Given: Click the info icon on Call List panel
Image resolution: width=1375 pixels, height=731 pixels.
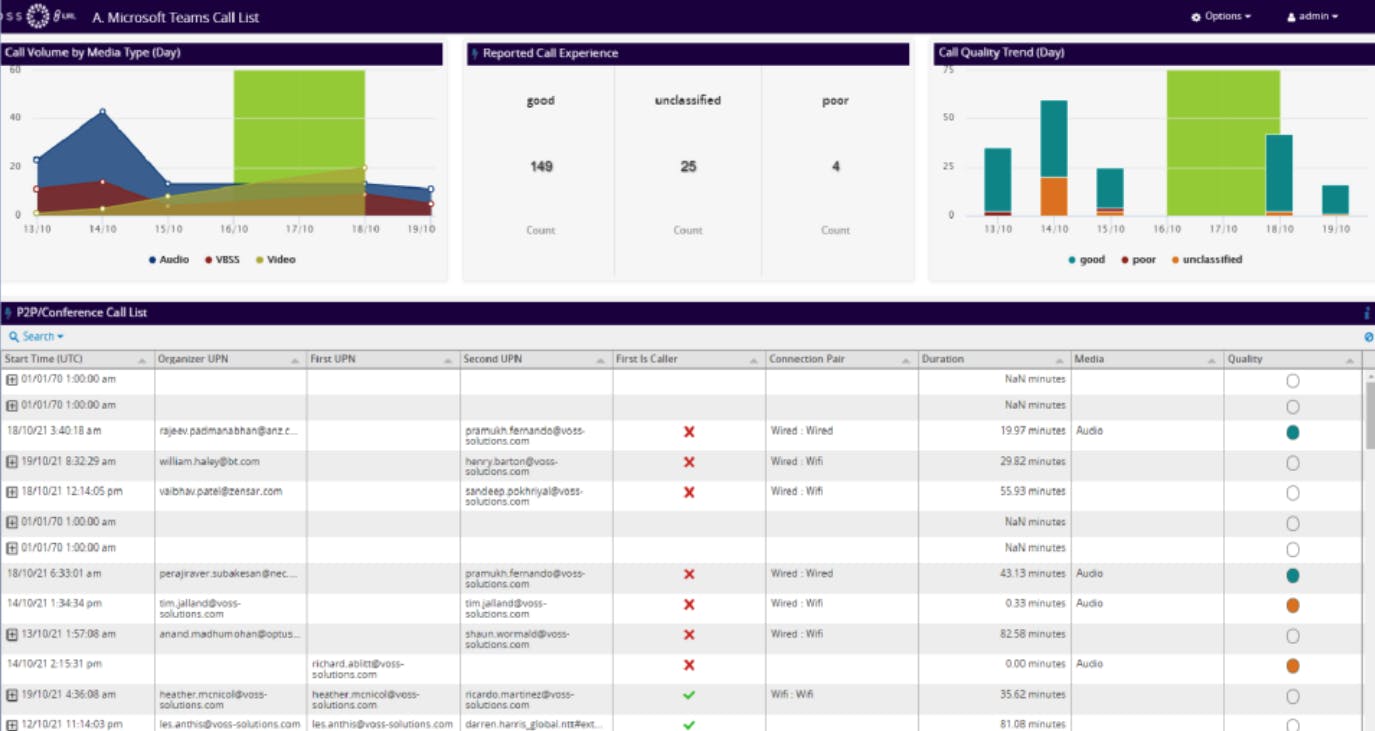Looking at the screenshot, I should coord(1367,313).
